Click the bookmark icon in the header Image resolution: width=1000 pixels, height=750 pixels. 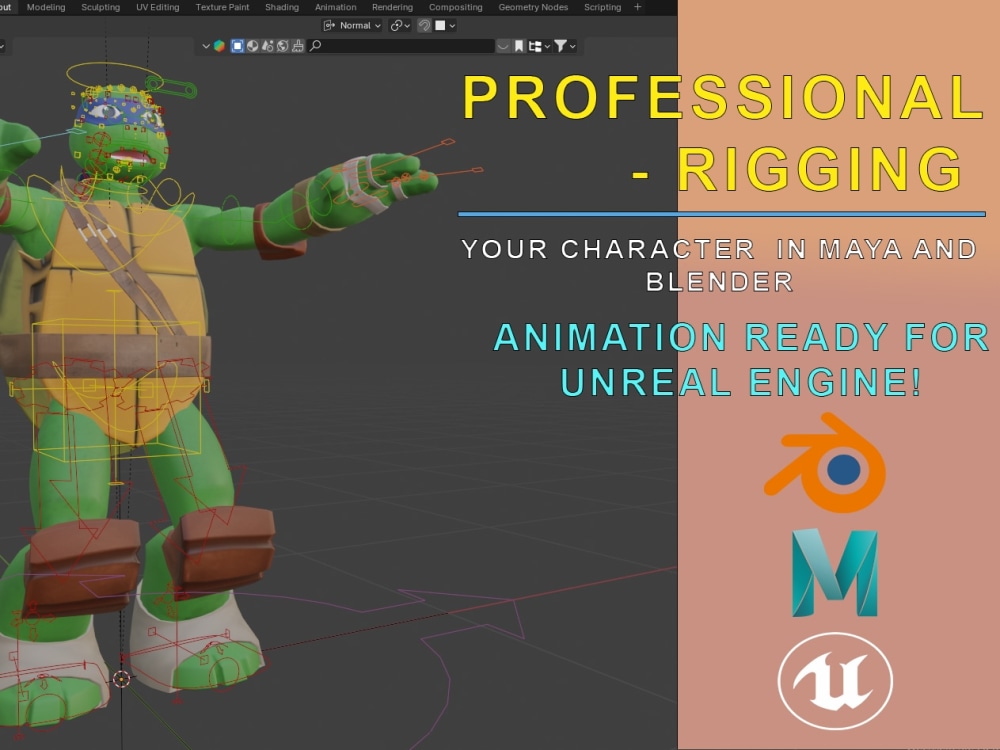pos(518,46)
